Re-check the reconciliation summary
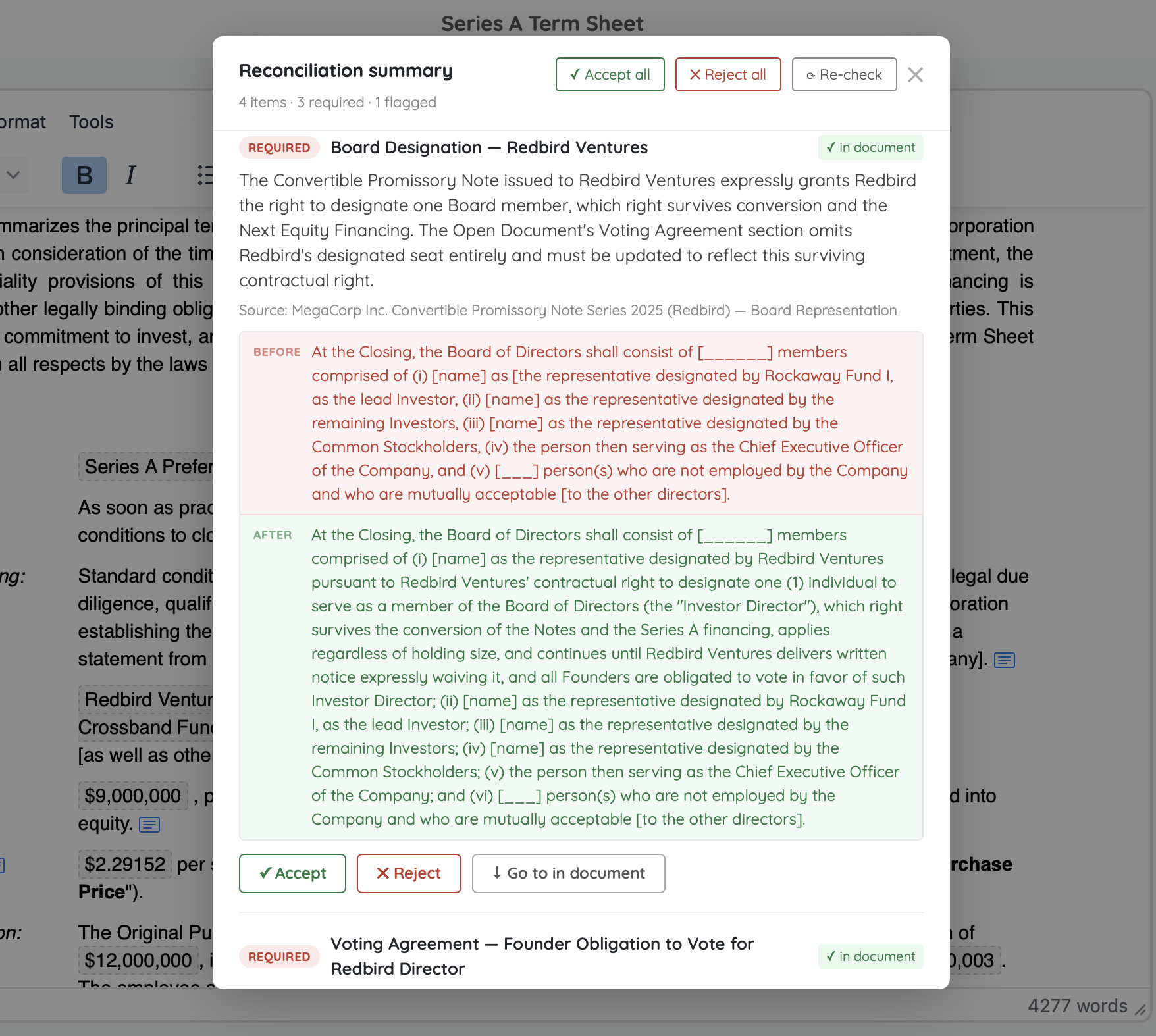This screenshot has width=1156, height=1036. (x=844, y=74)
